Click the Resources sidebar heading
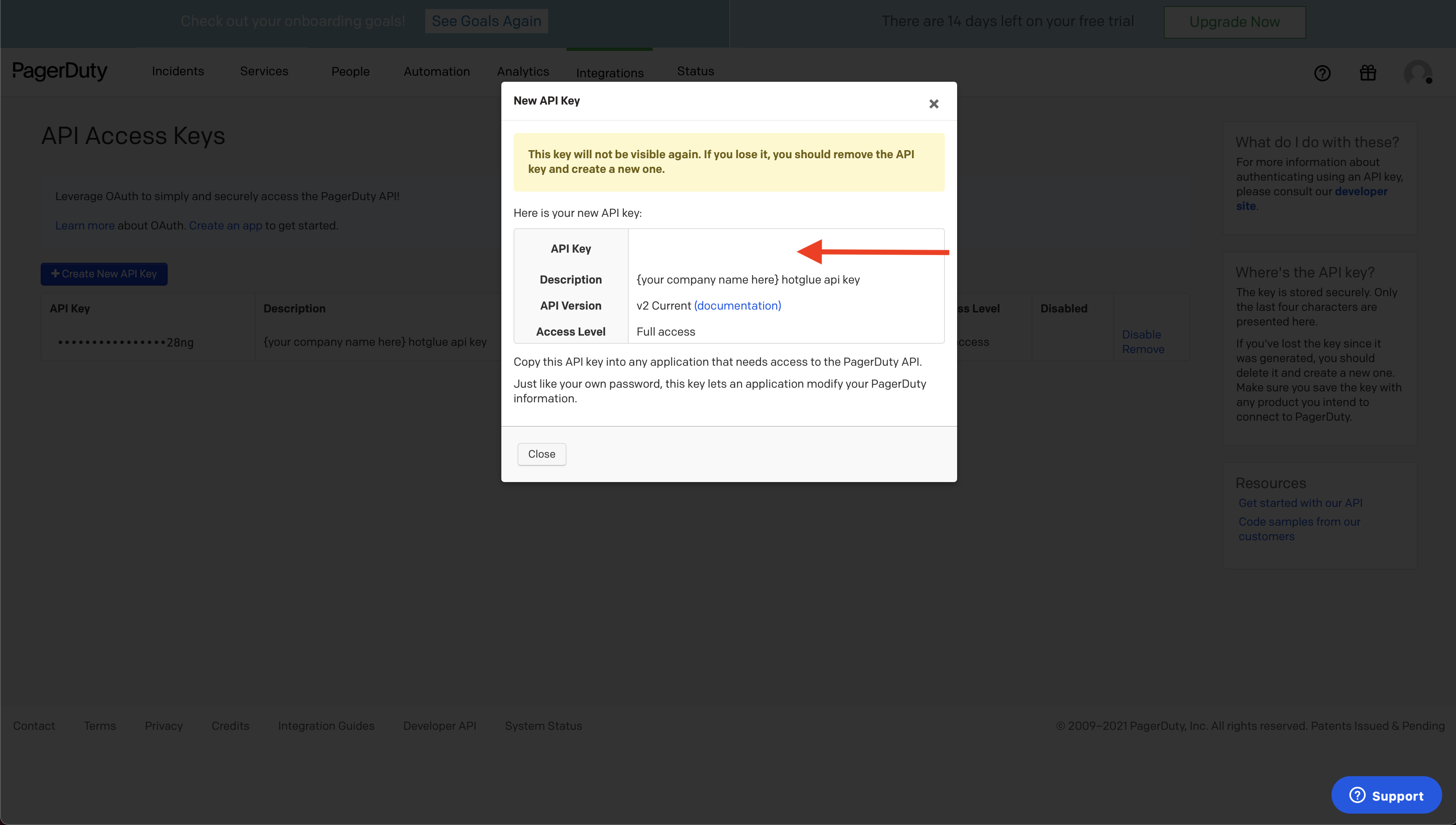 click(1270, 483)
